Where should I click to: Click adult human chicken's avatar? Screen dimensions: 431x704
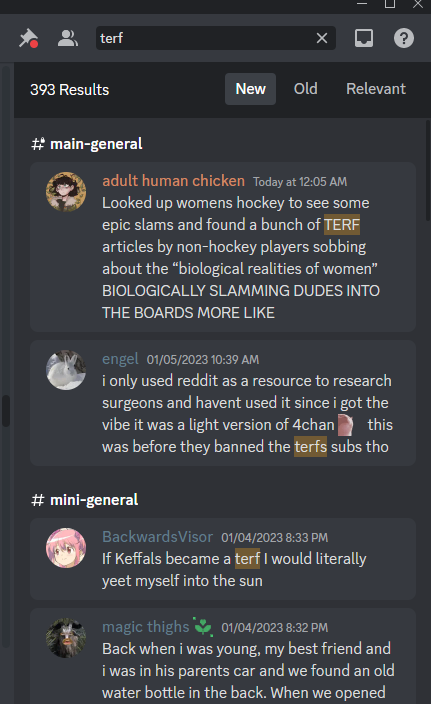click(66, 192)
